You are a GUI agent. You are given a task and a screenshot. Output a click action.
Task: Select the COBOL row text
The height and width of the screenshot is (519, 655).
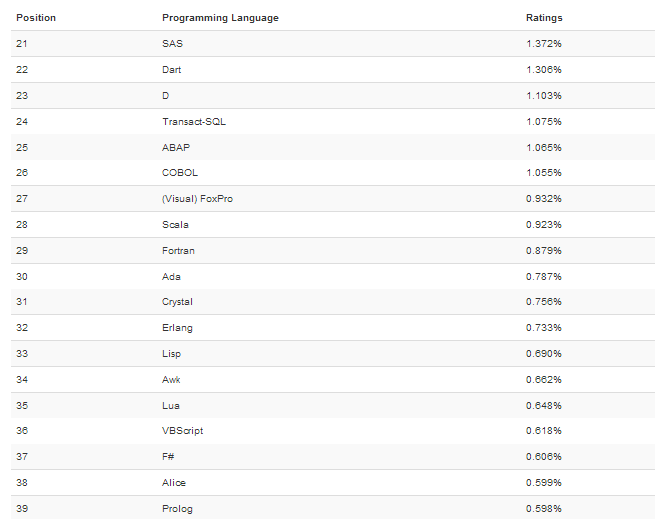[x=180, y=173]
